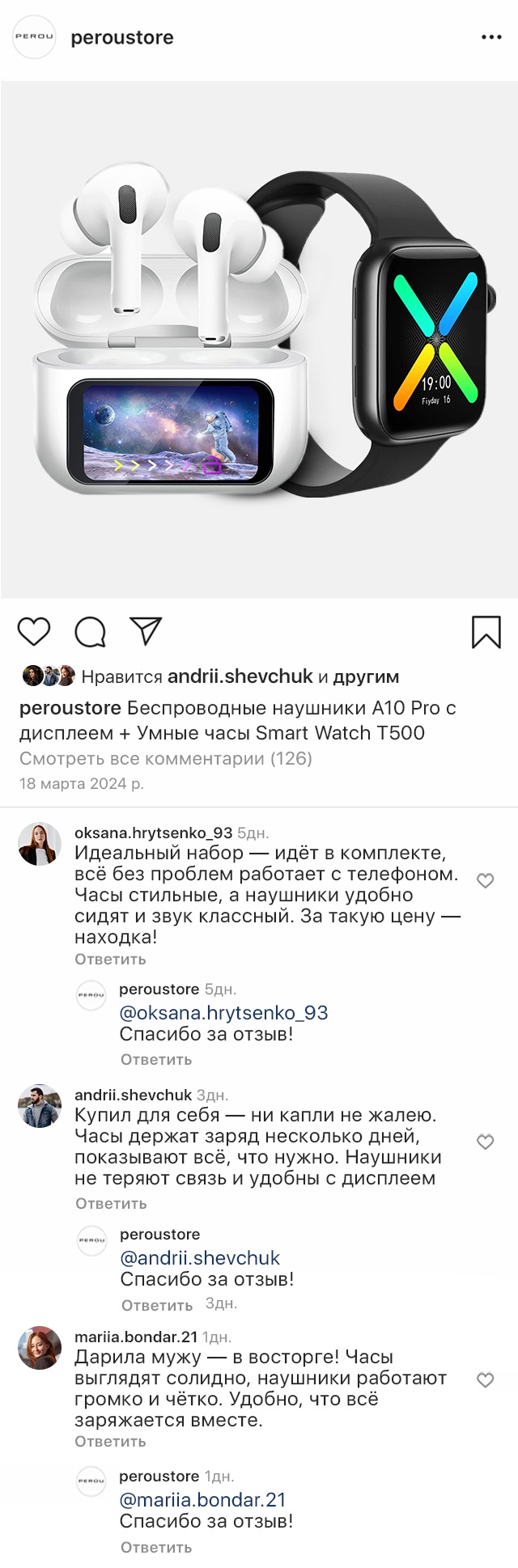The width and height of the screenshot is (518, 1568).
Task: Open oksana.hrytsenko_93 profile avatar
Action: (x=40, y=844)
